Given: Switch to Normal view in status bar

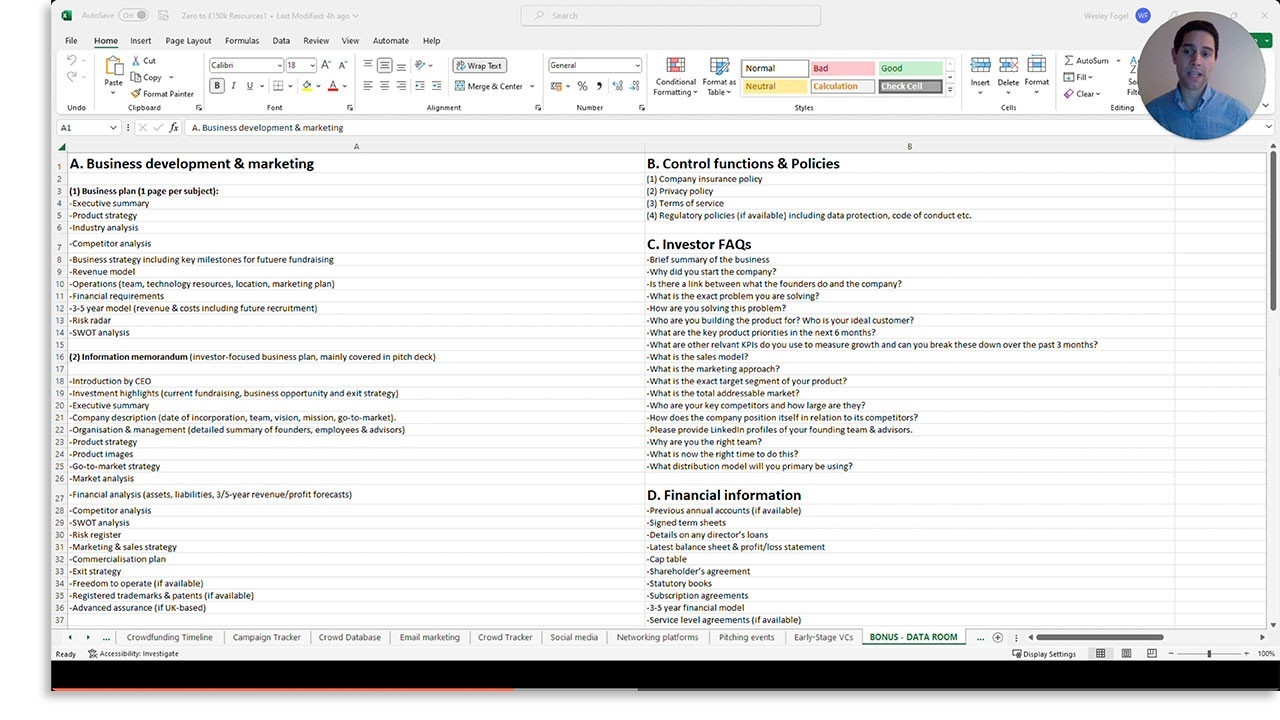Looking at the screenshot, I should 1100,654.
